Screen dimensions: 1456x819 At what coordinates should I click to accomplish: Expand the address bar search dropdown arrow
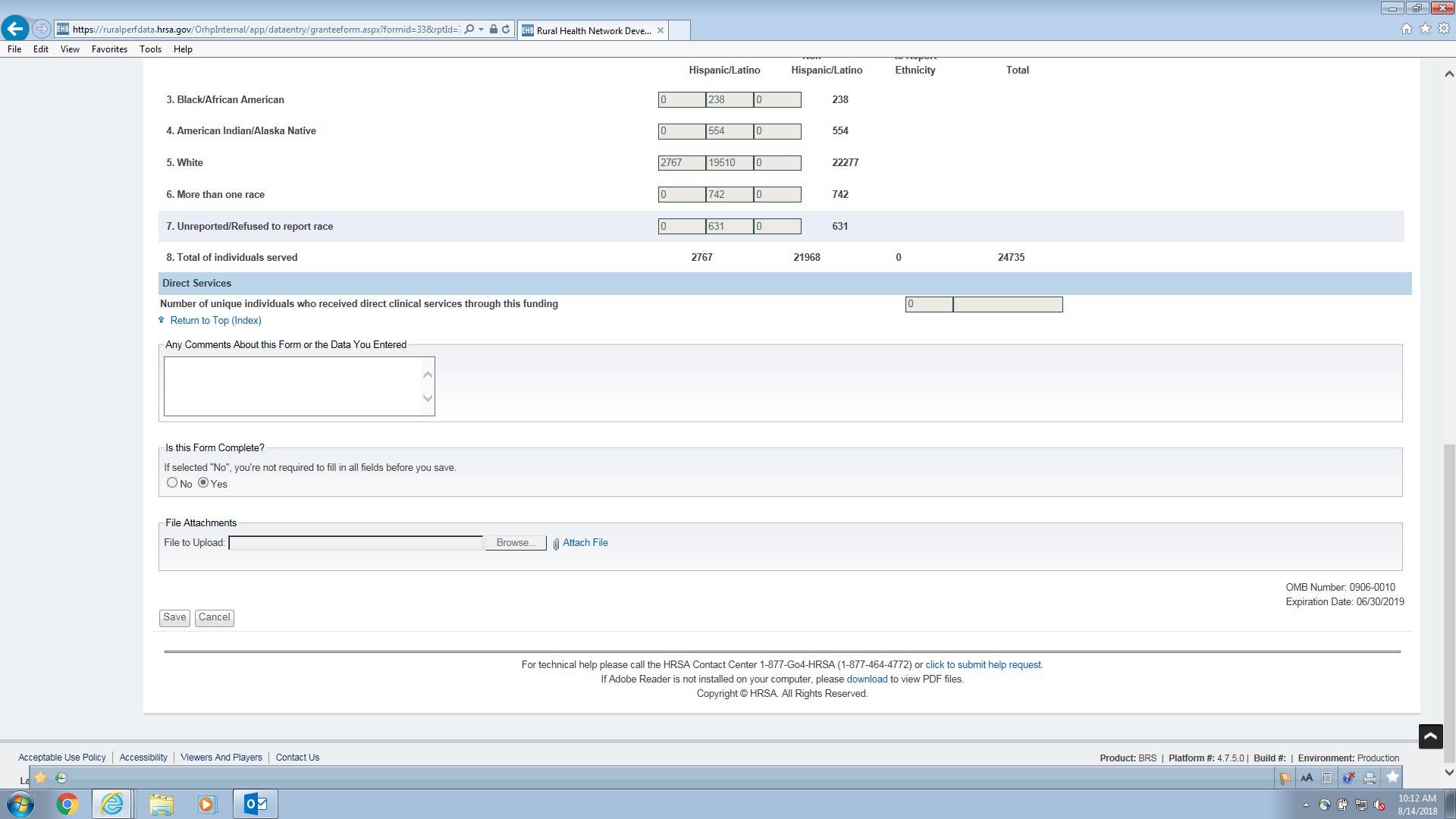[481, 30]
